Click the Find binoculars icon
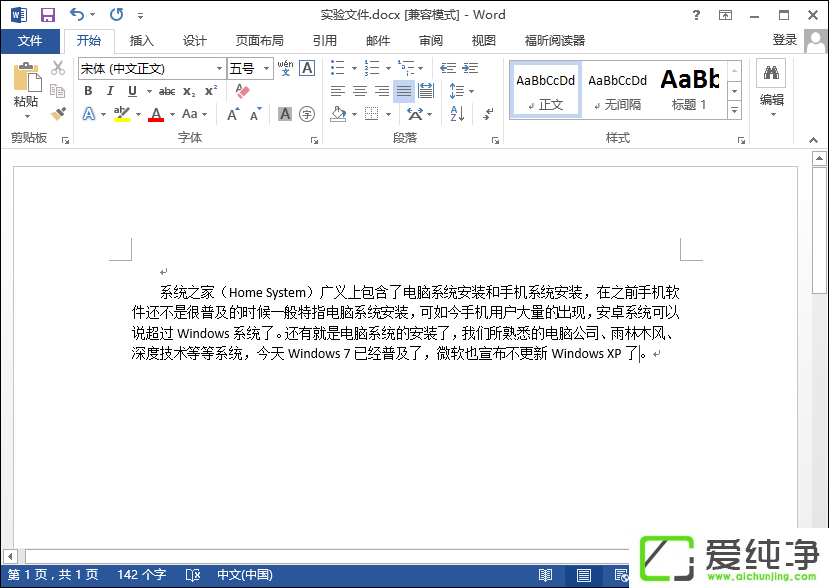Screen dimensions: 829x588 tap(771, 73)
